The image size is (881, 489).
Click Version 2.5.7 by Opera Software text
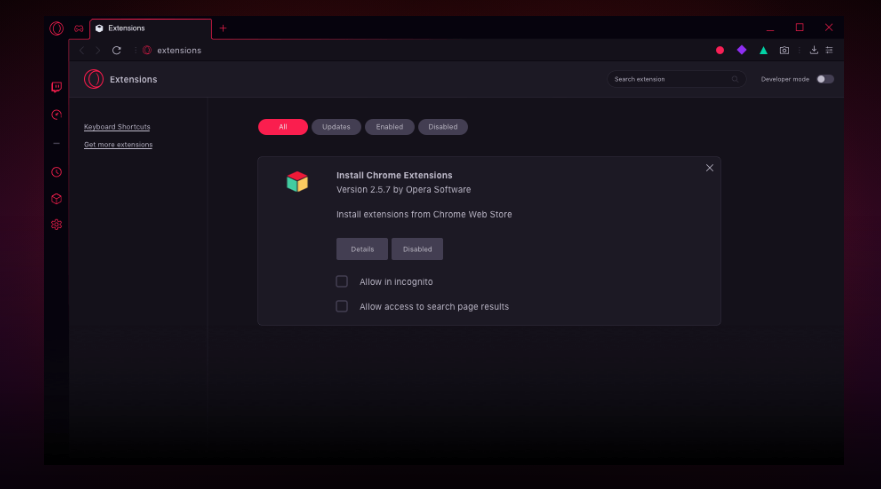coord(403,190)
